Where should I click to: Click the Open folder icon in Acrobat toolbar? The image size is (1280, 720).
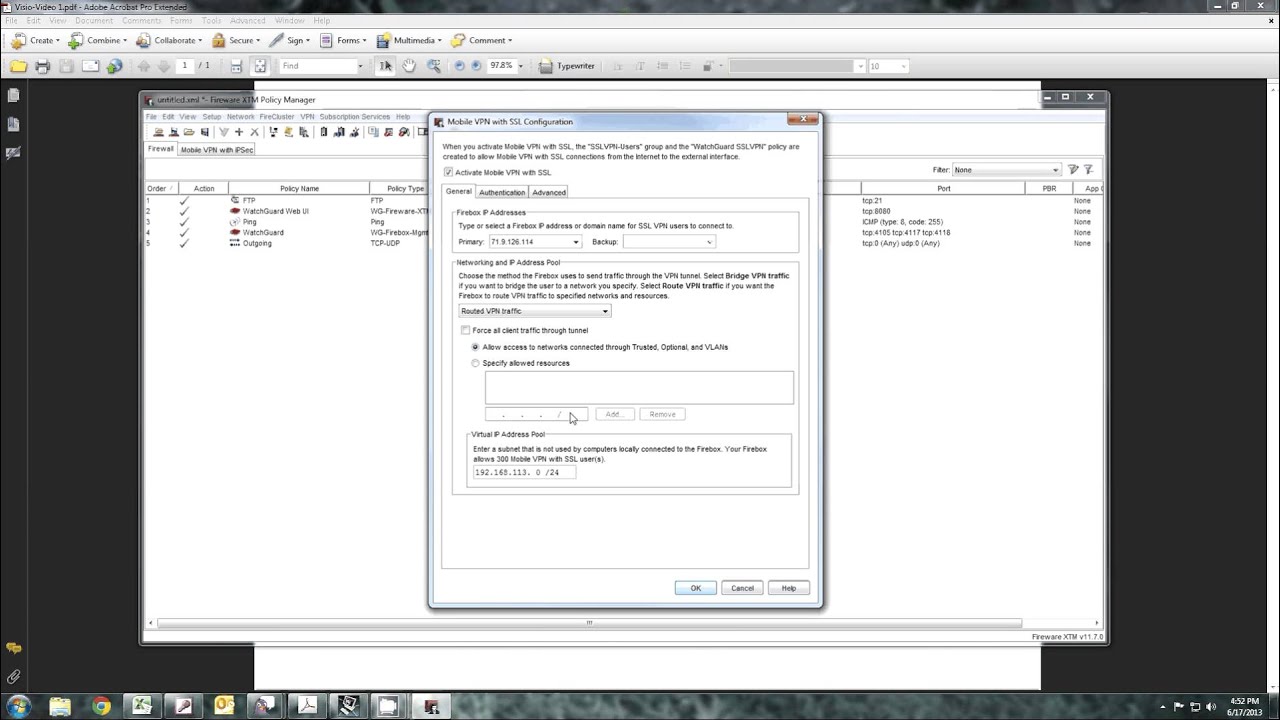[18, 66]
